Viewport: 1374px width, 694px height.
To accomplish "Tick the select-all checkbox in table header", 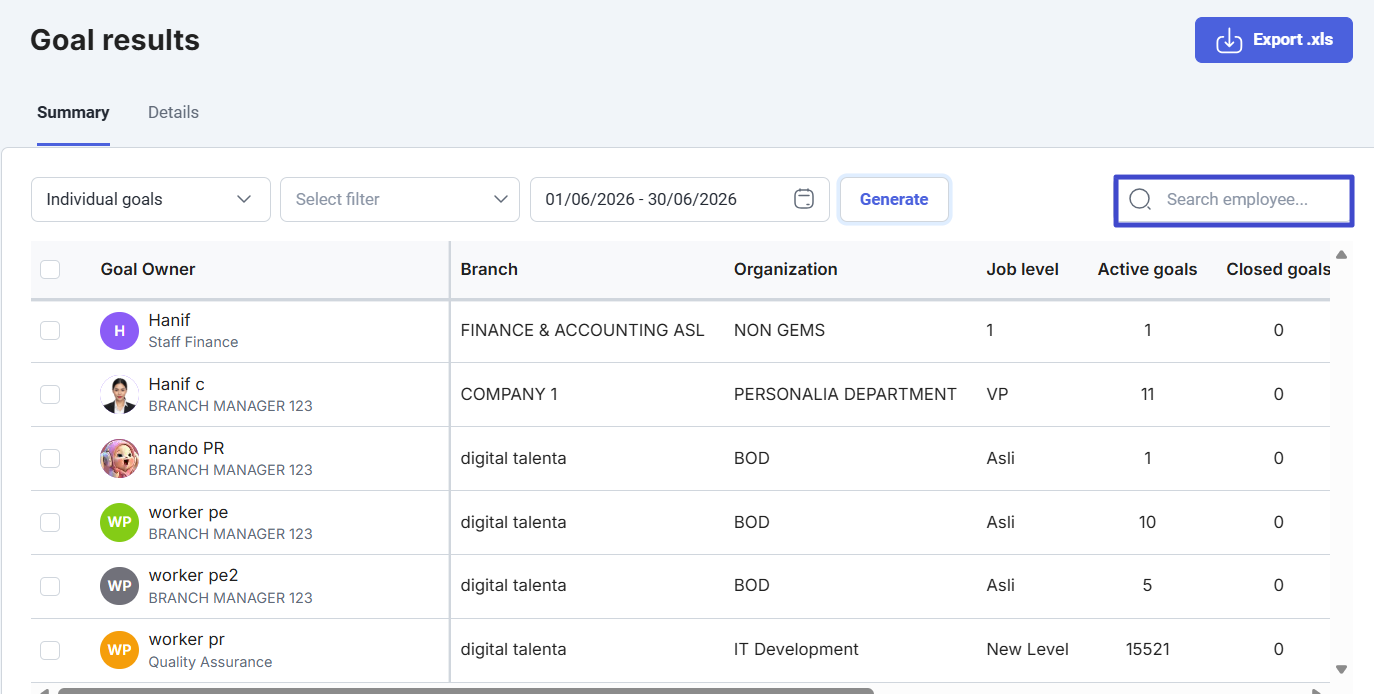I will (x=50, y=269).
